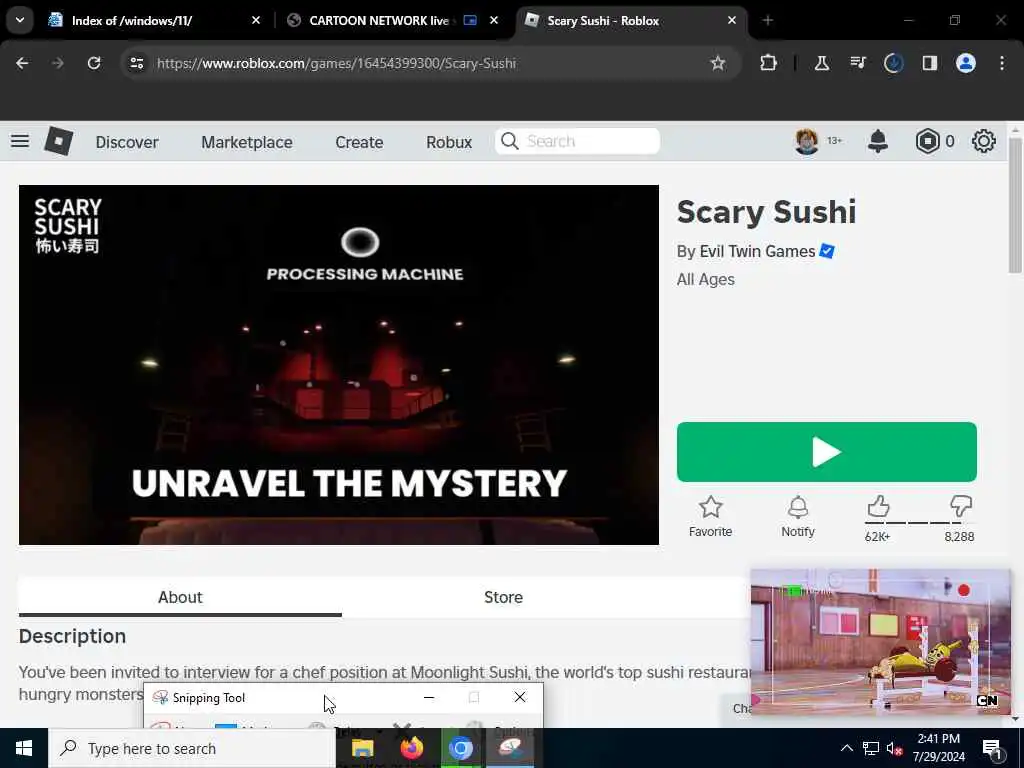
Task: Click the taskbar search box
Action: (192, 748)
